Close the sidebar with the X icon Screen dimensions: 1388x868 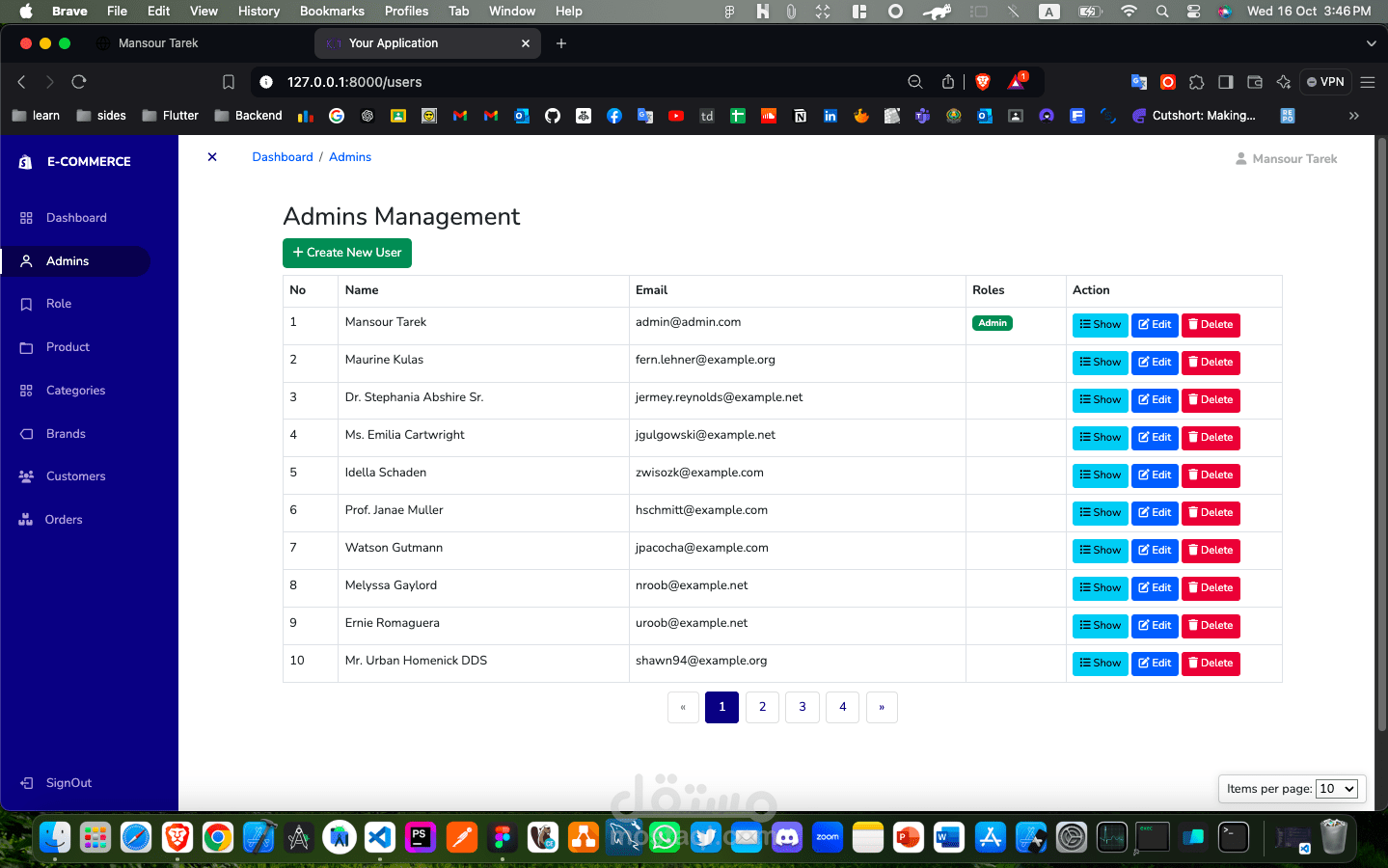pyautogui.click(x=212, y=157)
